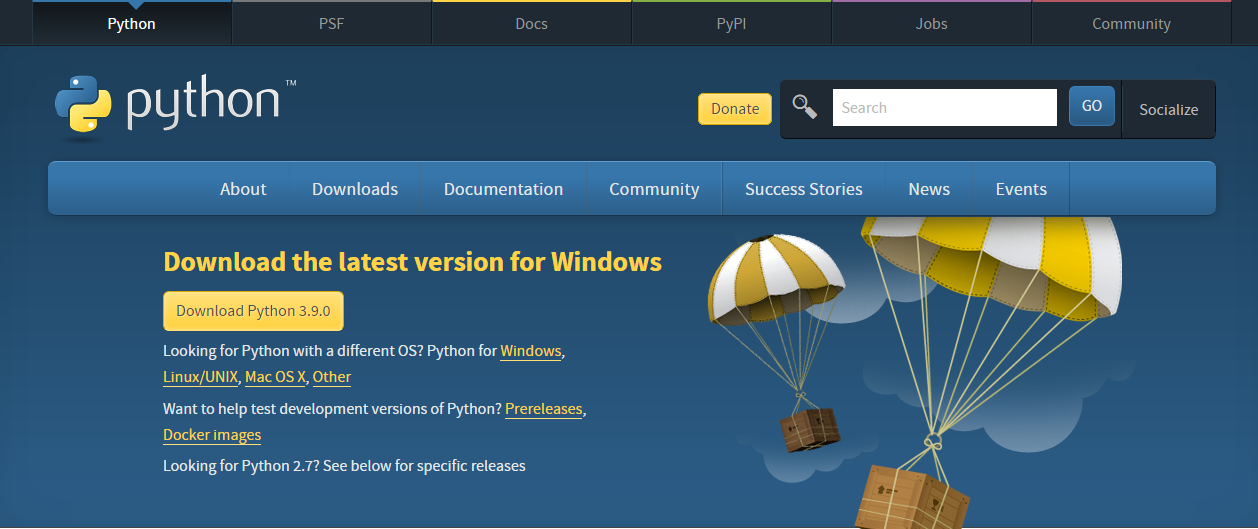Open the Events navigation menu

point(1021,189)
